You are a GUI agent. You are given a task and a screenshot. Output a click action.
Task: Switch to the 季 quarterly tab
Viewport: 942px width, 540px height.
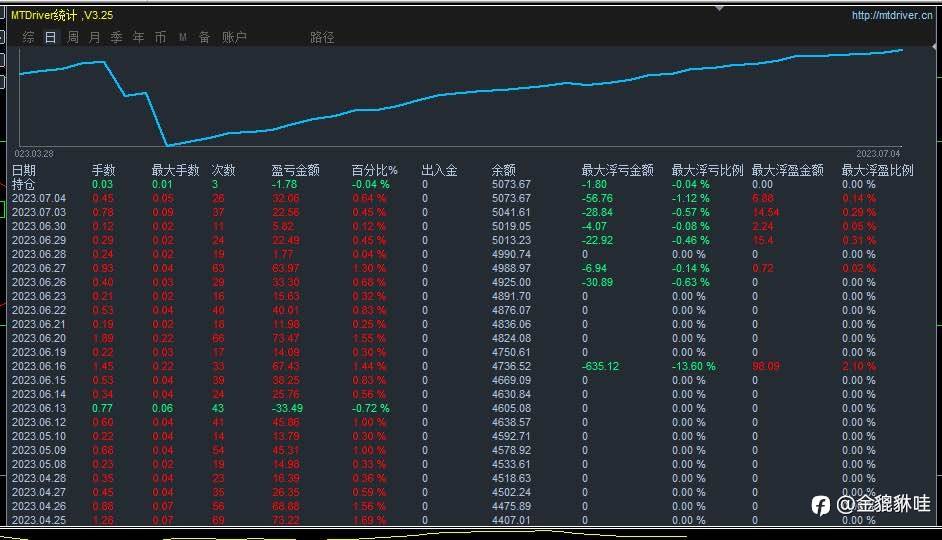tap(117, 37)
